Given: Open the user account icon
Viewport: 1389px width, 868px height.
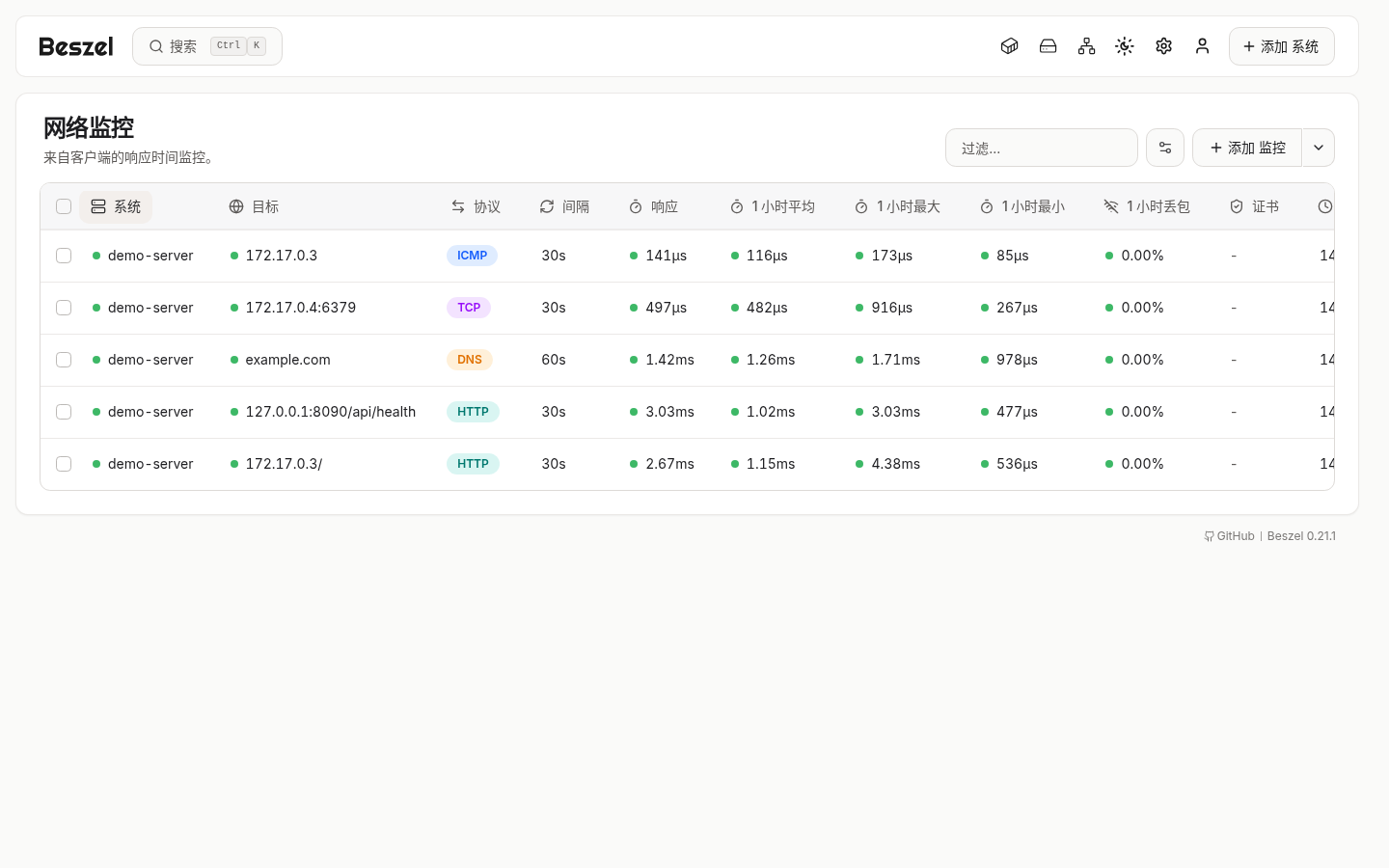Looking at the screenshot, I should (x=1202, y=46).
